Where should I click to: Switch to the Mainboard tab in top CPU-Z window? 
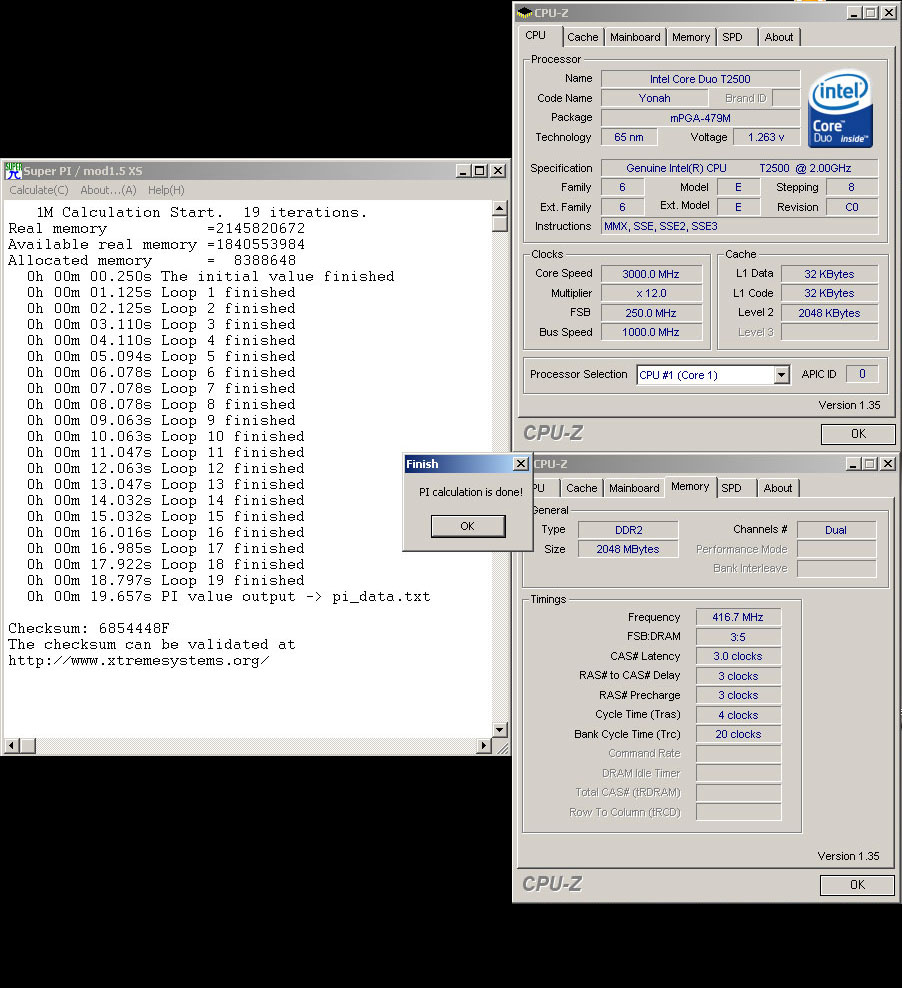pos(635,37)
